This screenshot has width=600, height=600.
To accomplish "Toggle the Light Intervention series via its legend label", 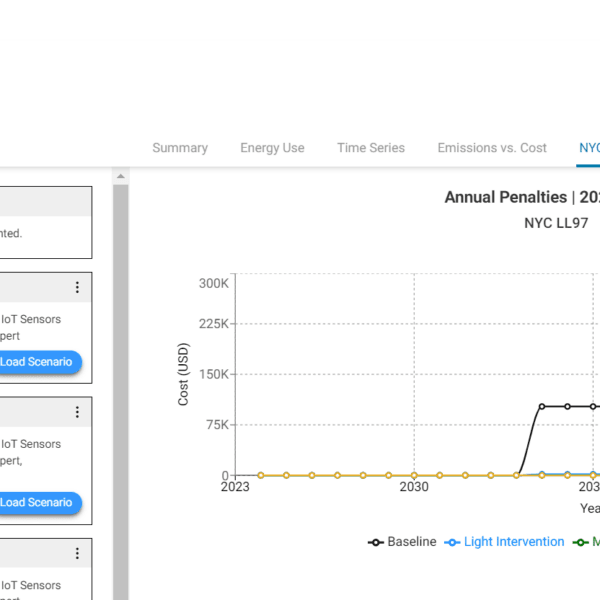I will 513,542.
